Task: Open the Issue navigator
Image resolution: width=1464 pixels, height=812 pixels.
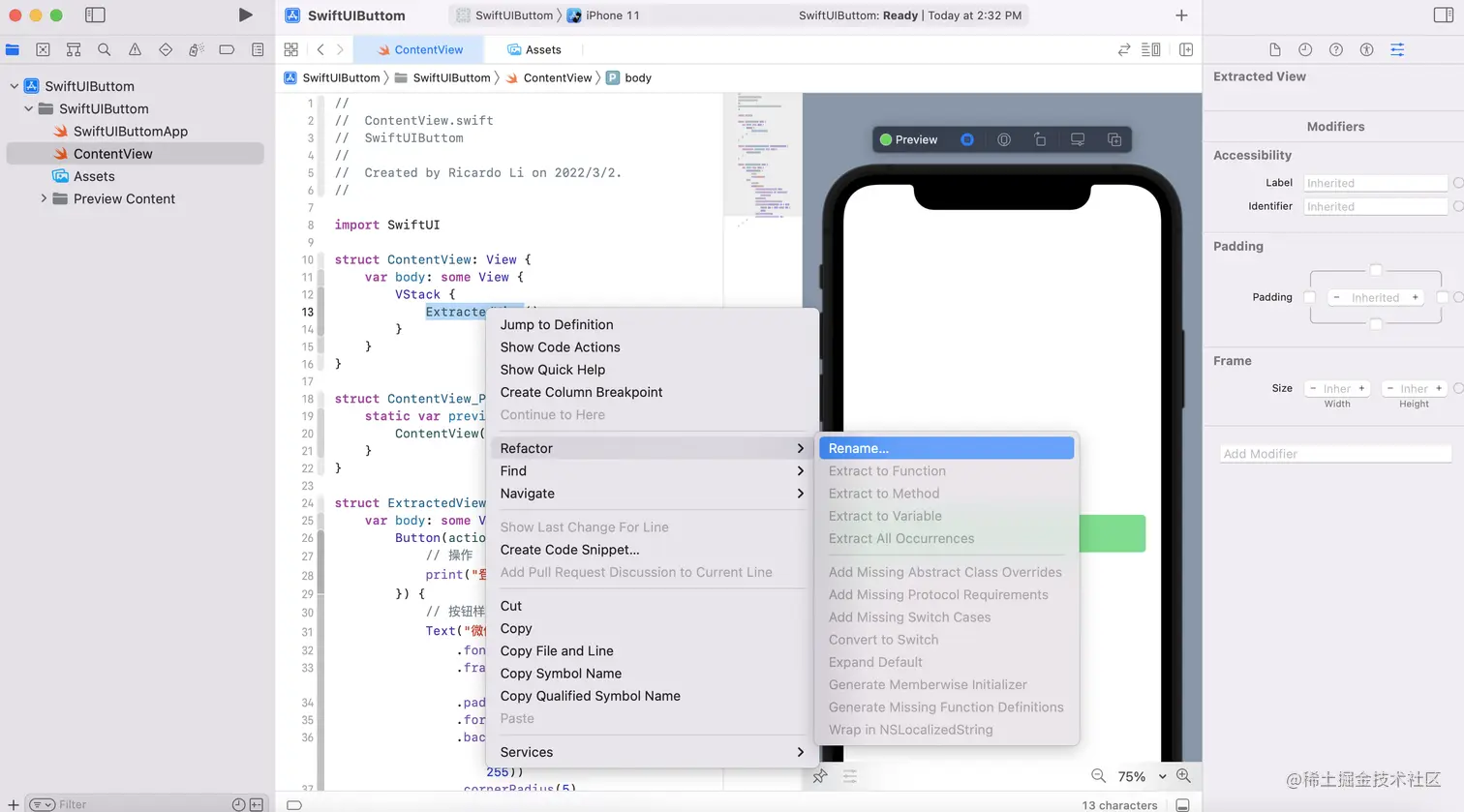Action: click(x=135, y=49)
